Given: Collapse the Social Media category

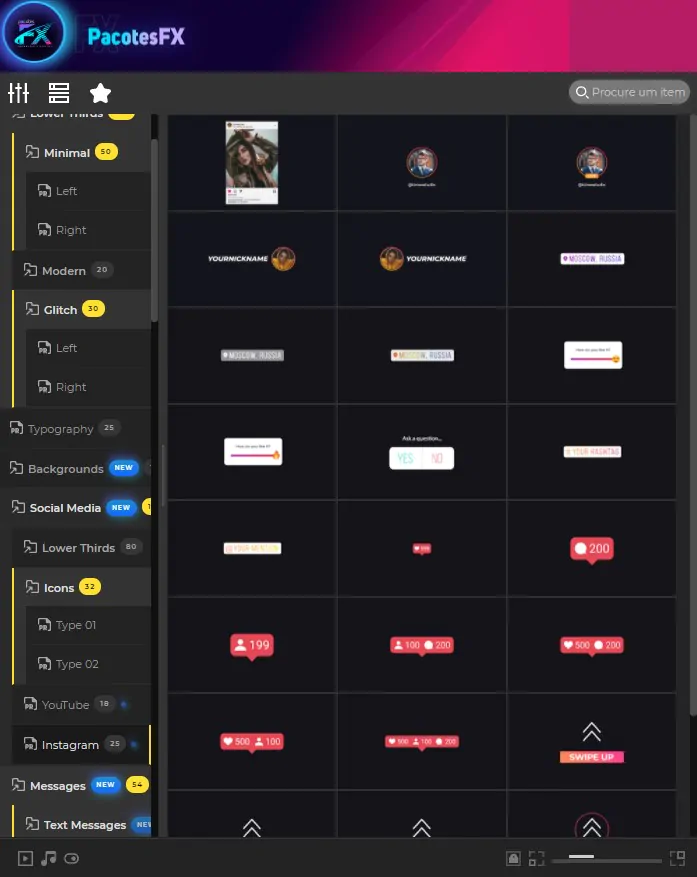Looking at the screenshot, I should tap(65, 508).
